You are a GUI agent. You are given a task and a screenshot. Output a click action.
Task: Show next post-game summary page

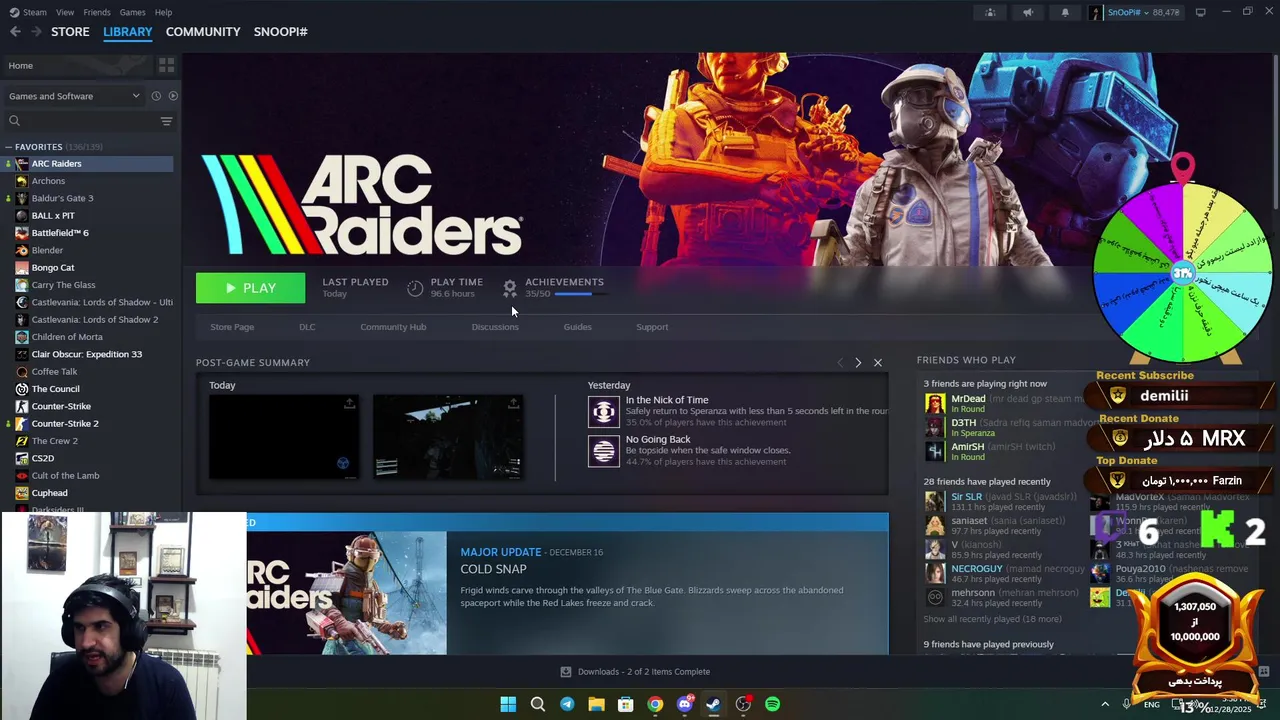click(x=858, y=362)
